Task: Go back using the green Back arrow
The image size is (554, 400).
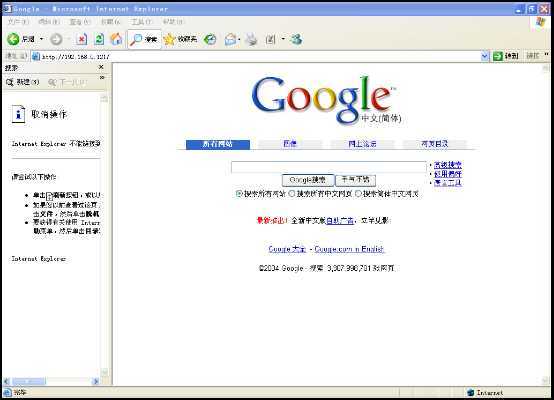Action: pos(13,39)
